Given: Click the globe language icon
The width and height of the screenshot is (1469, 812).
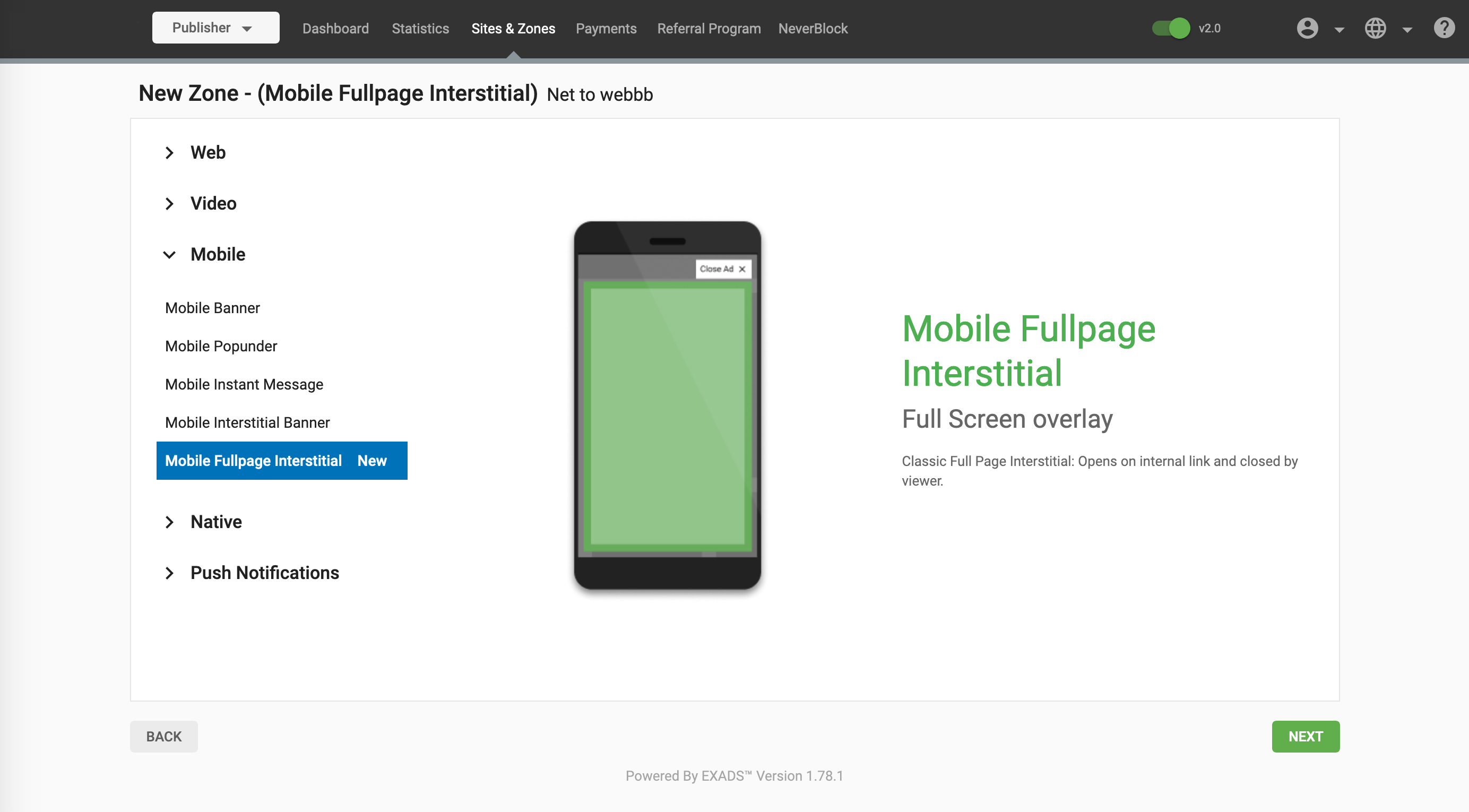Looking at the screenshot, I should 1375,29.
